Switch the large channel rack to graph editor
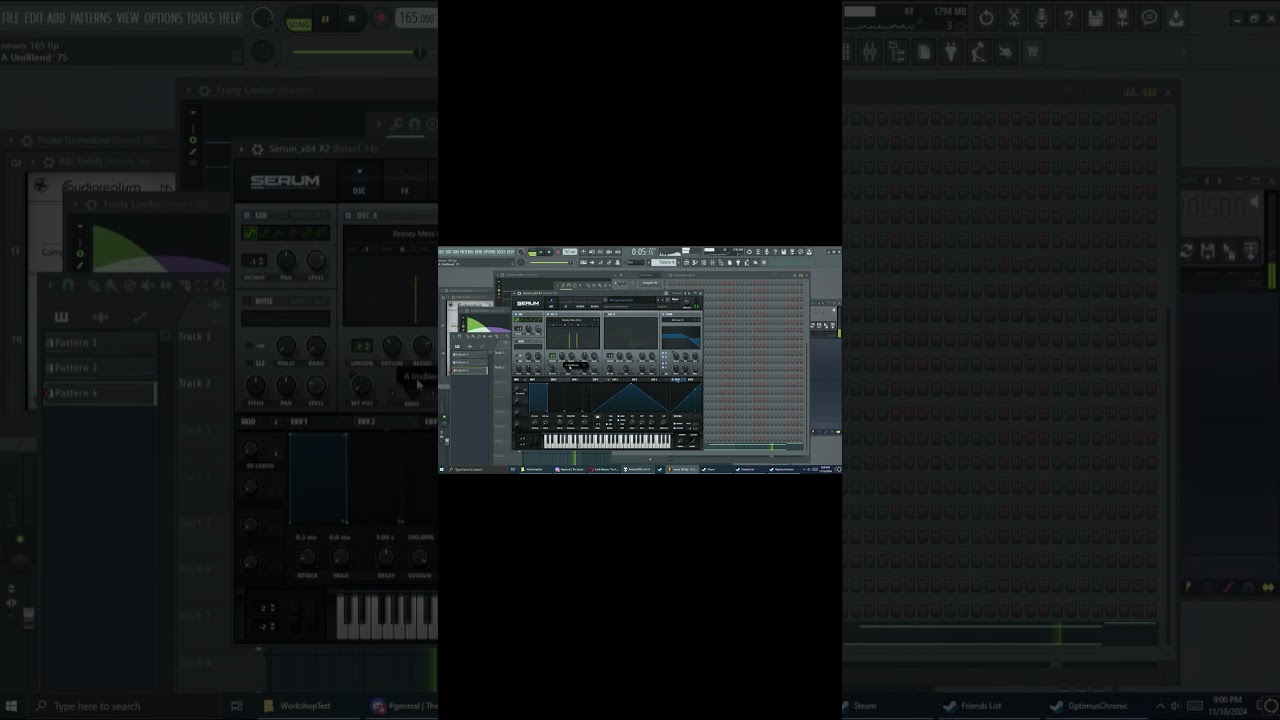1280x720 pixels. [1132, 92]
